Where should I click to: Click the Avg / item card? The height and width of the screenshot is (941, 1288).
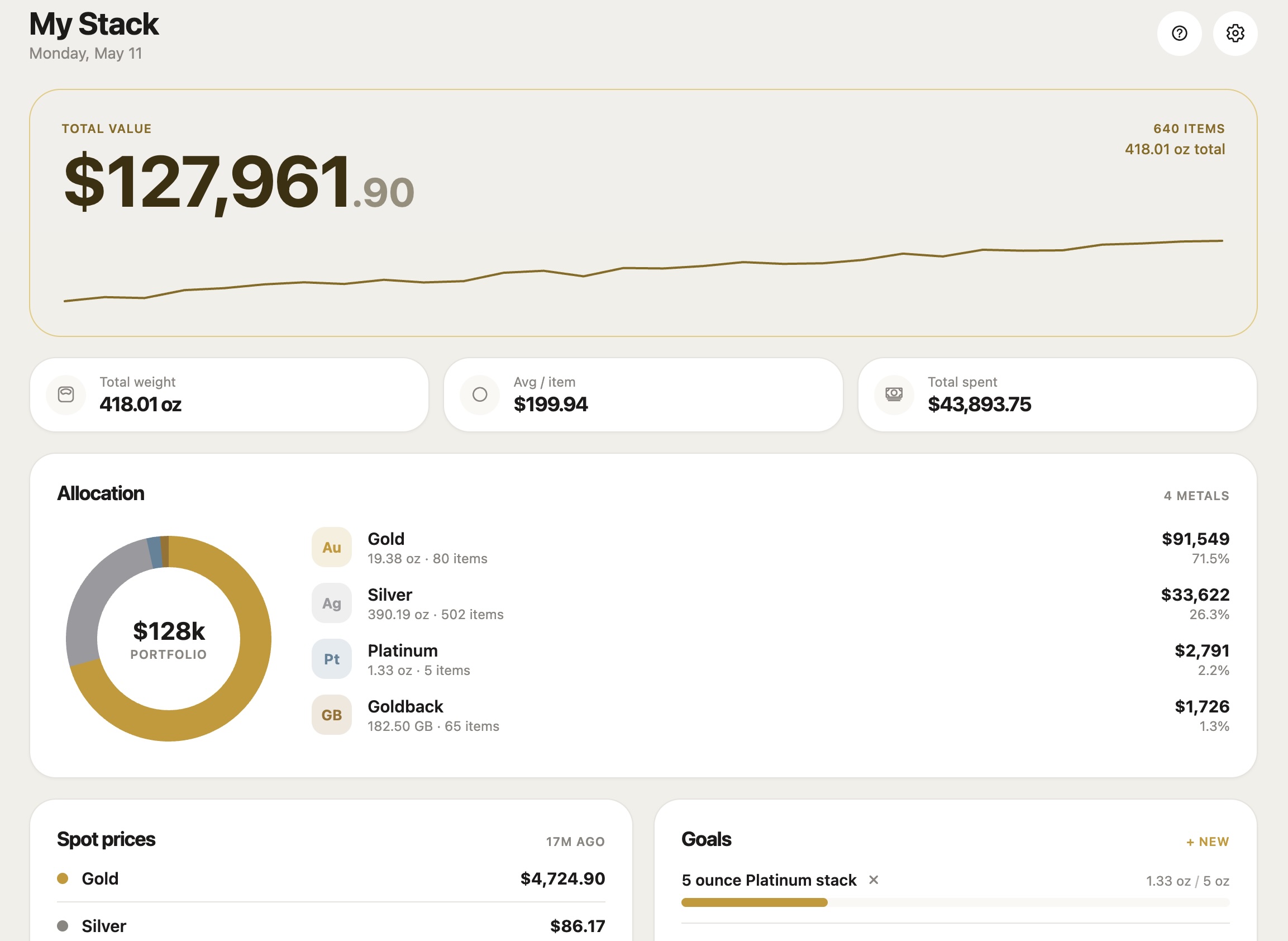[643, 395]
